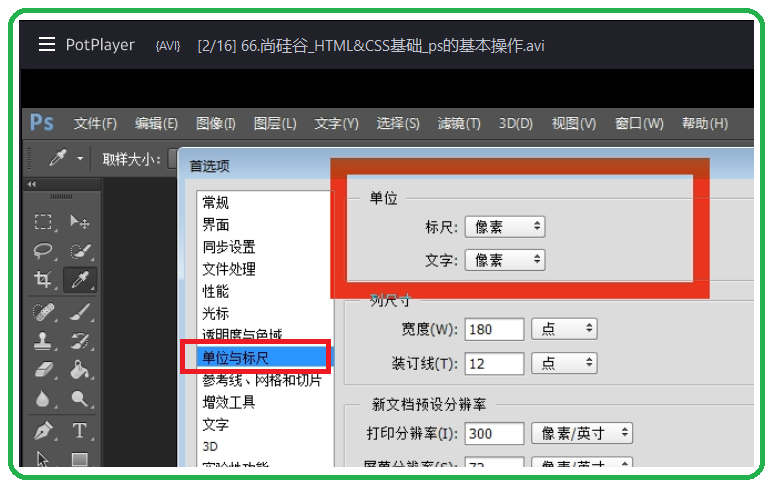Open the 编辑(E) menu
This screenshot has width=772, height=488.
click(157, 123)
